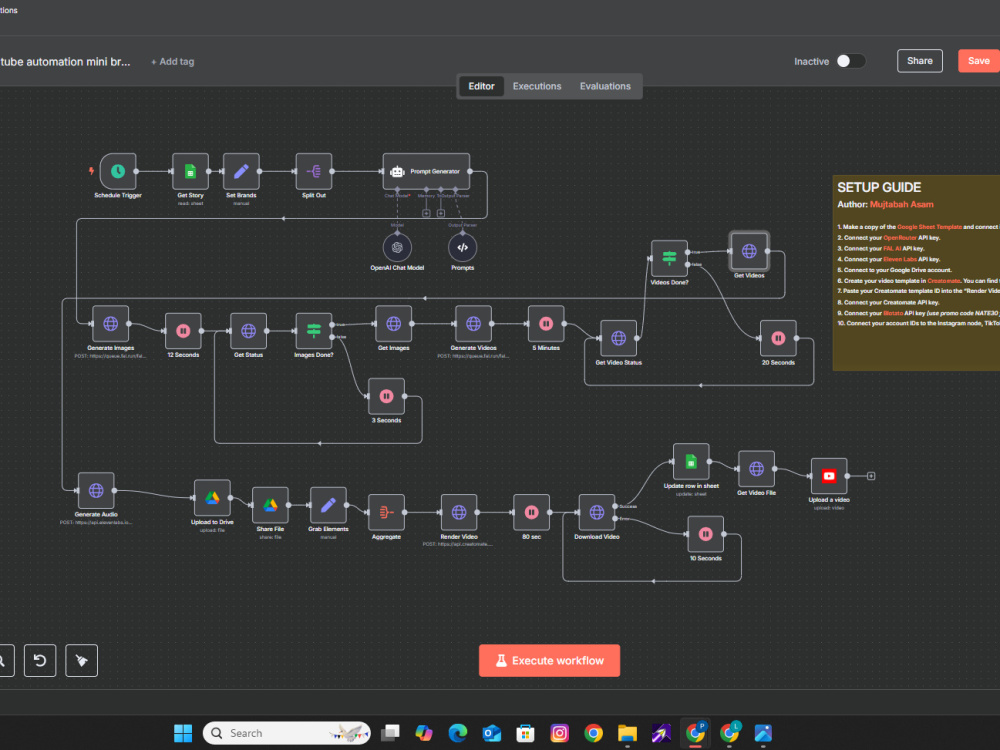Click the OpenAI Chat Model node

pos(397,247)
